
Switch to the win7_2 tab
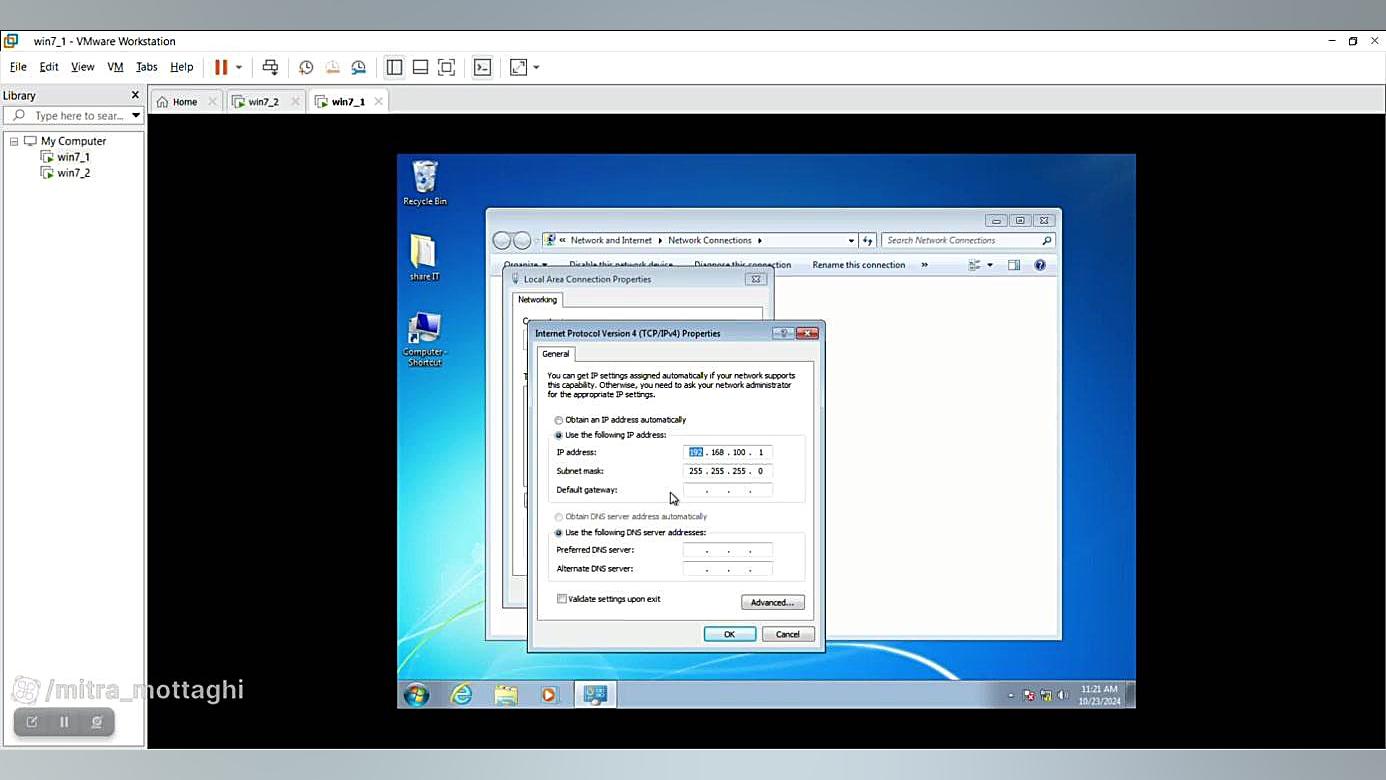click(x=263, y=102)
